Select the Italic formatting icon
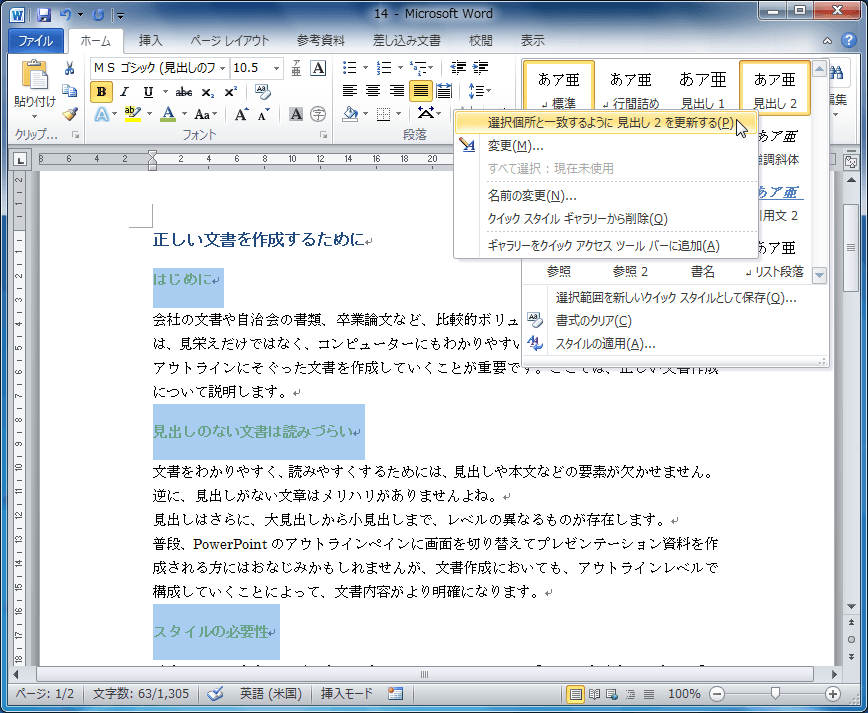Image resolution: width=868 pixels, height=713 pixels. (x=124, y=92)
